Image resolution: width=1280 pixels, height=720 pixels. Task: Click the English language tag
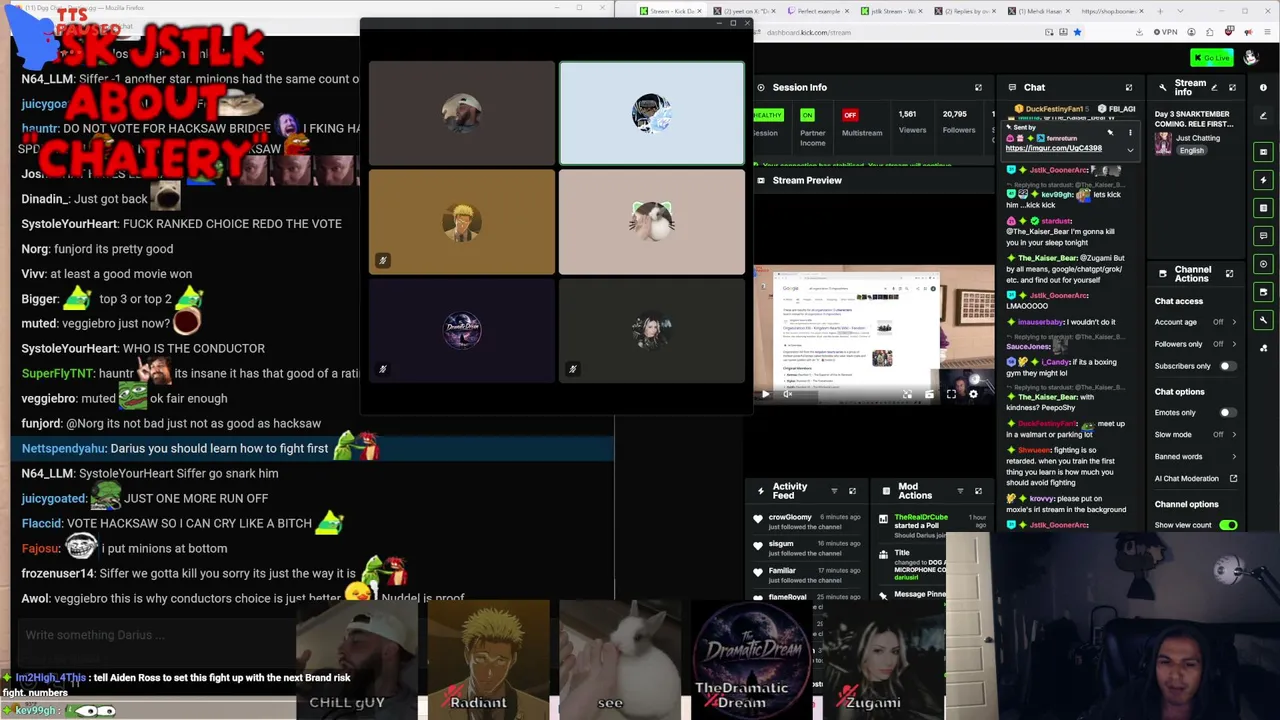point(1191,150)
